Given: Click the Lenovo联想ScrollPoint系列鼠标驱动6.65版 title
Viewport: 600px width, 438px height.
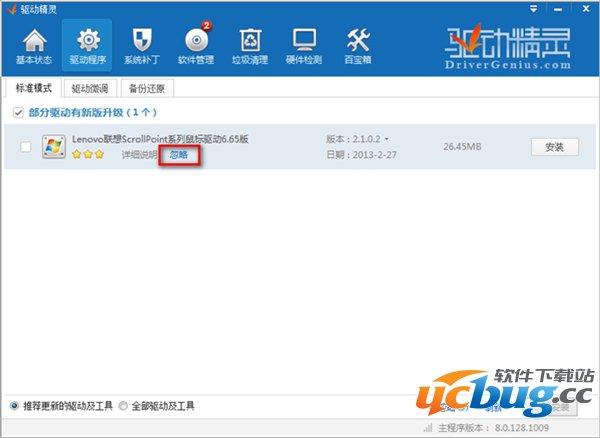Looking at the screenshot, I should coord(160,139).
